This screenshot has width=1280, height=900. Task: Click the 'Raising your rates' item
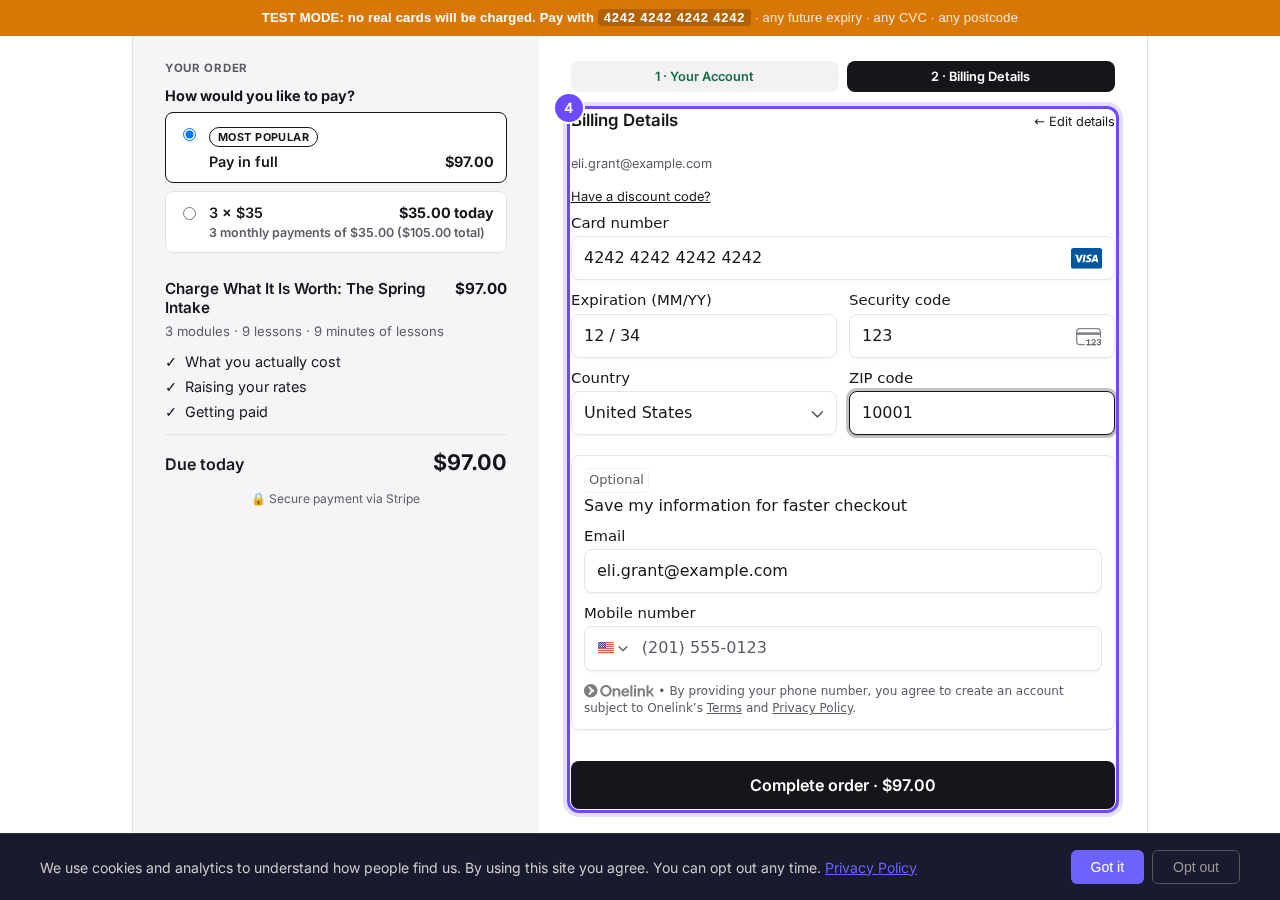[x=246, y=387]
